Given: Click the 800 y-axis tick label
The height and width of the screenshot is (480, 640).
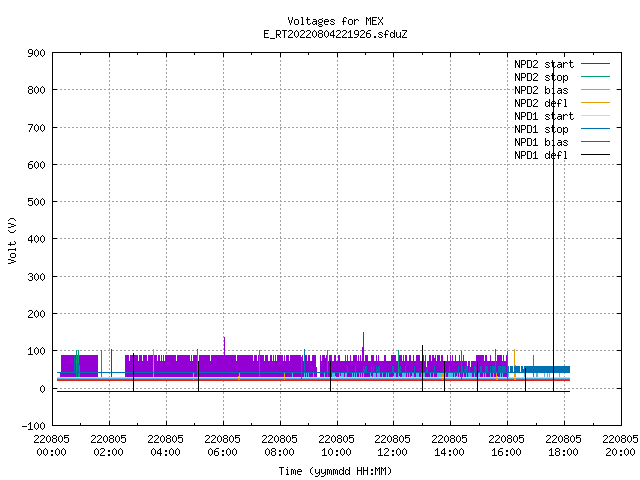Looking at the screenshot, I should tap(36, 90).
